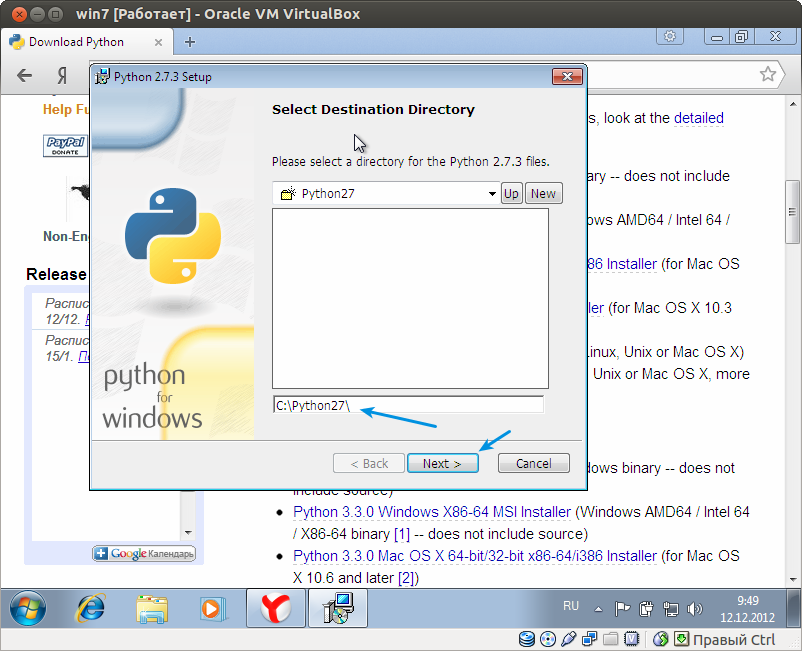Open browser settings gear icon
The height and width of the screenshot is (651, 802).
click(670, 36)
